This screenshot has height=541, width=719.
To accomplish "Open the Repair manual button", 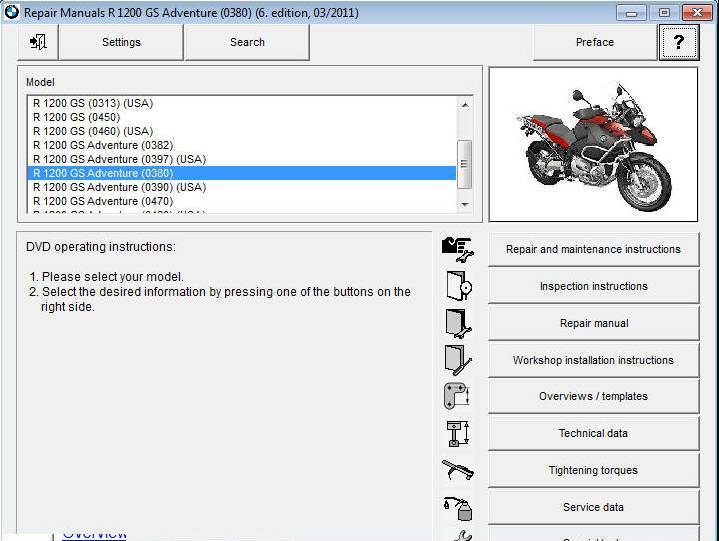I will click(593, 323).
